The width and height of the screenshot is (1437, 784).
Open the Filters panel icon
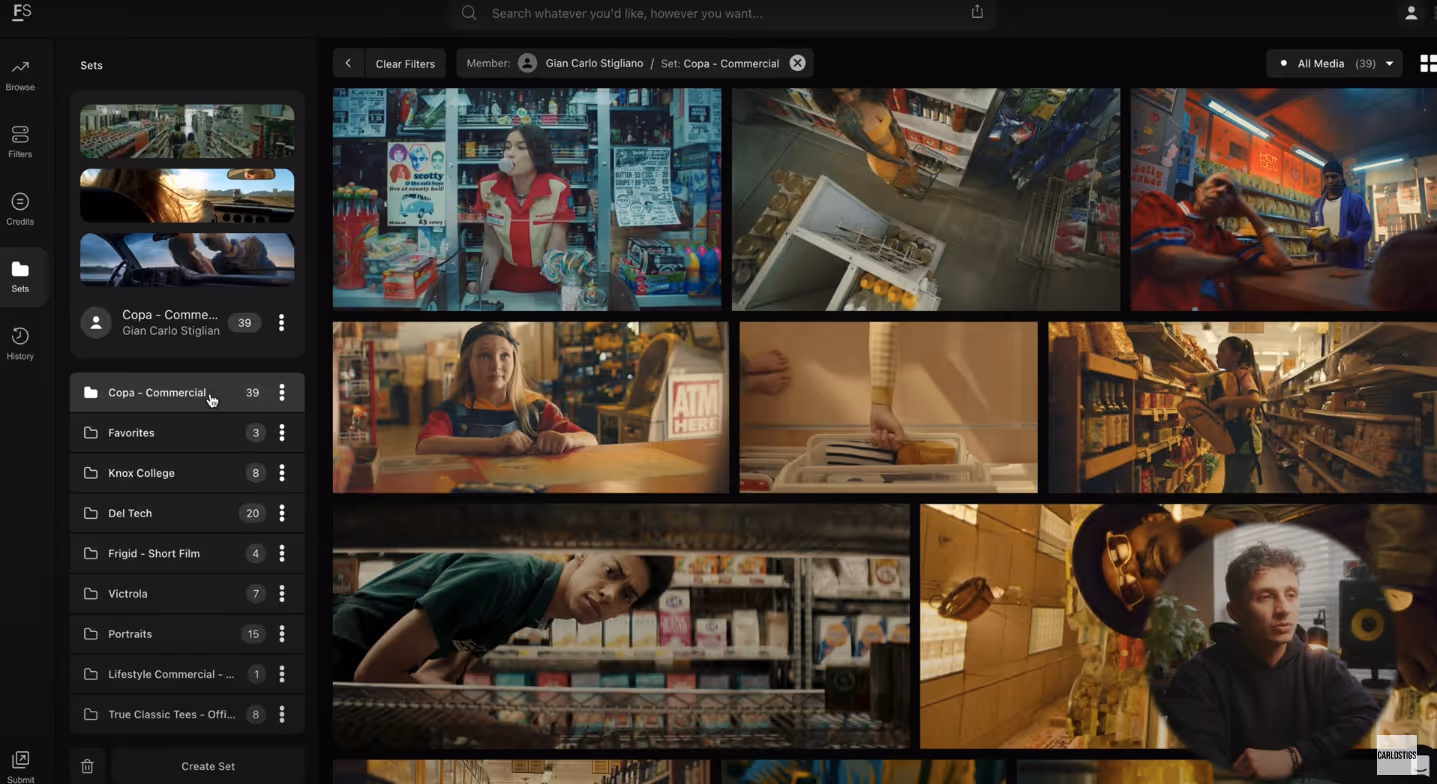tap(20, 141)
